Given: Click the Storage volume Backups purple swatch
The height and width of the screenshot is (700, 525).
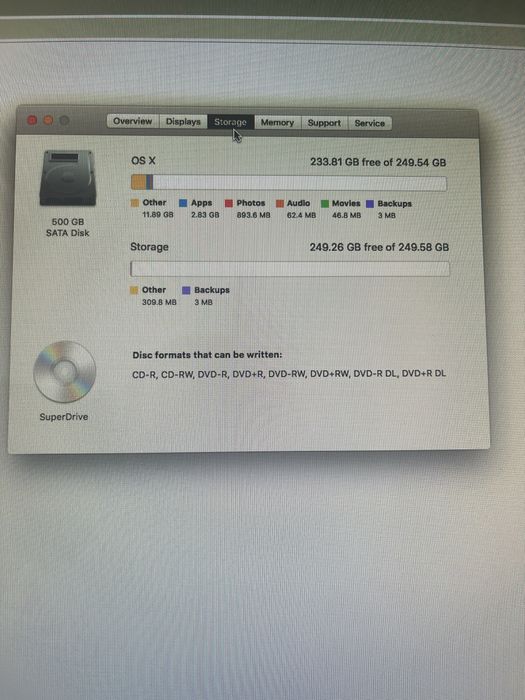Looking at the screenshot, I should pyautogui.click(x=187, y=291).
